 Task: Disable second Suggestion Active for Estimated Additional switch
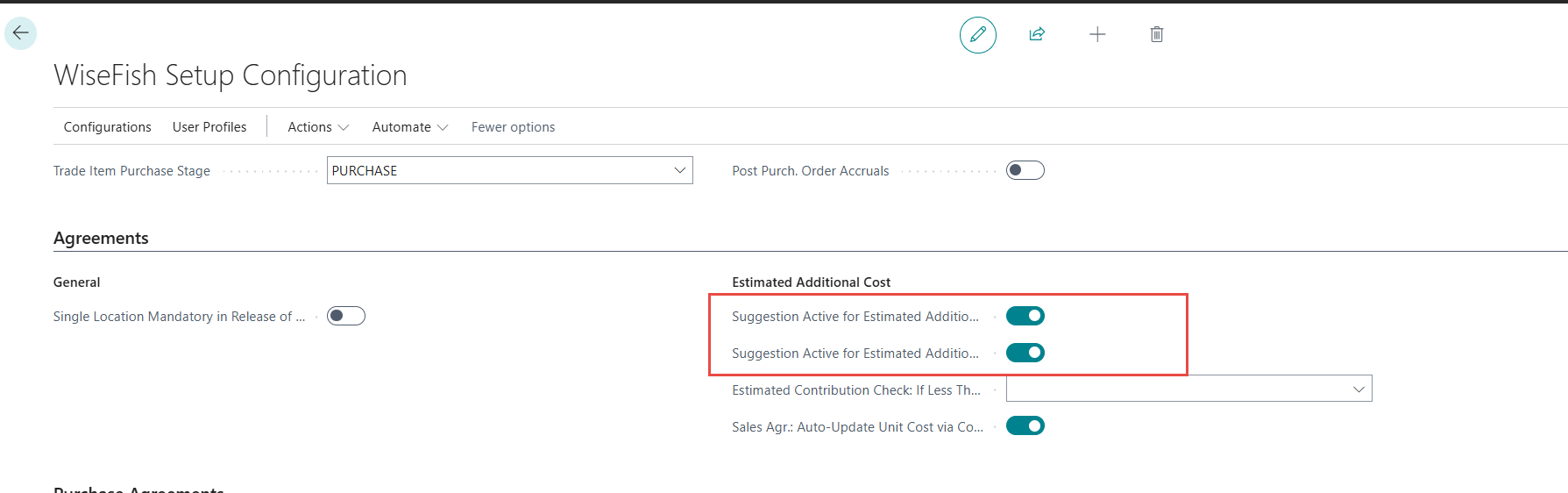coord(1025,353)
